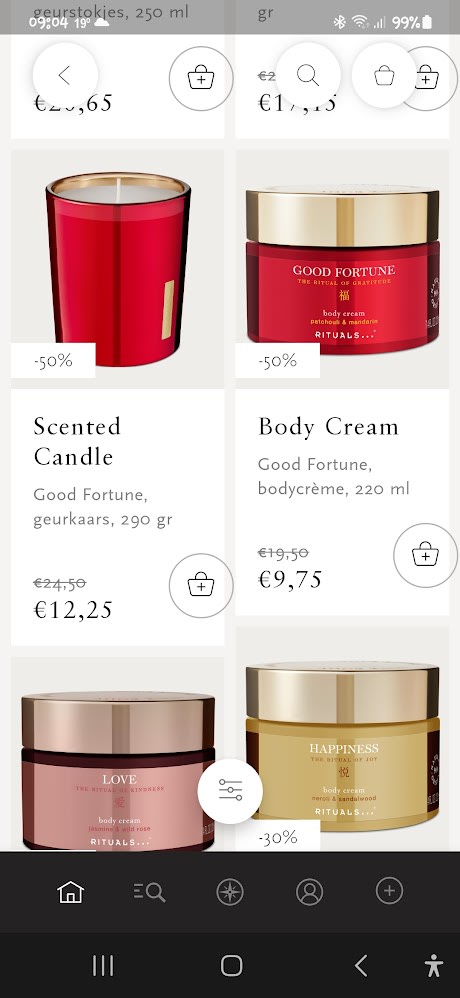Viewport: 460px width, 998px height.
Task: Tap the Android recent apps button
Action: (103, 966)
